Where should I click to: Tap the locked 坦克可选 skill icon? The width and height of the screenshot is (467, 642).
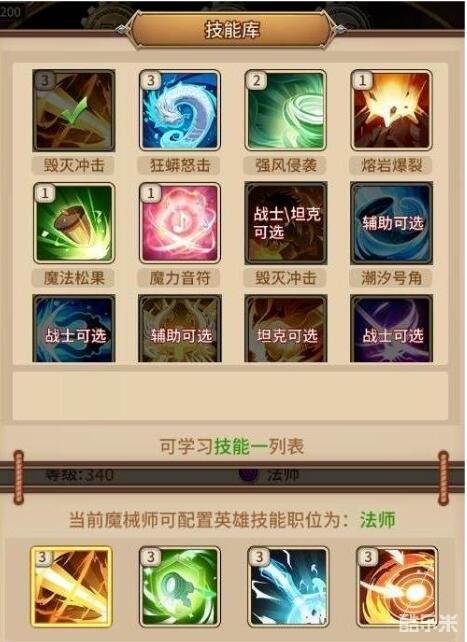[286, 328]
